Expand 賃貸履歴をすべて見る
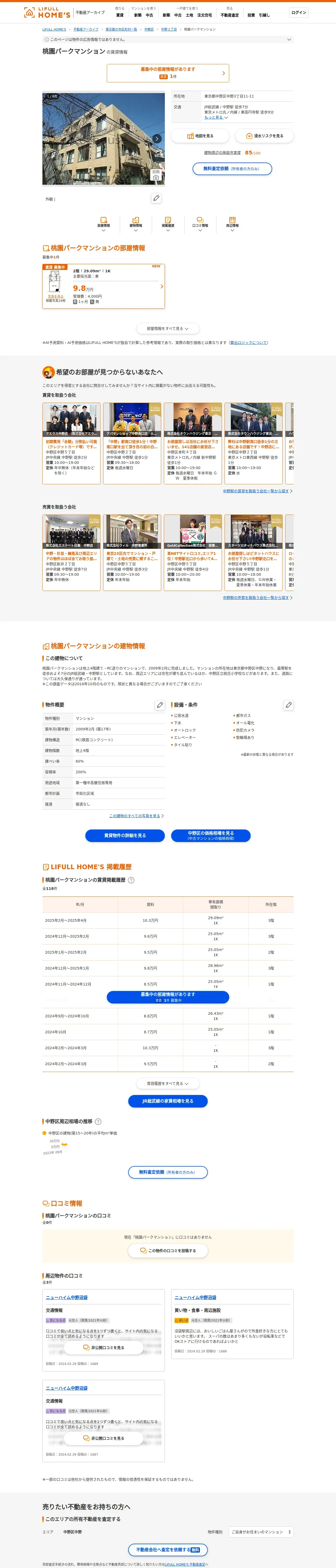This screenshot has width=336, height=1568. click(168, 1083)
